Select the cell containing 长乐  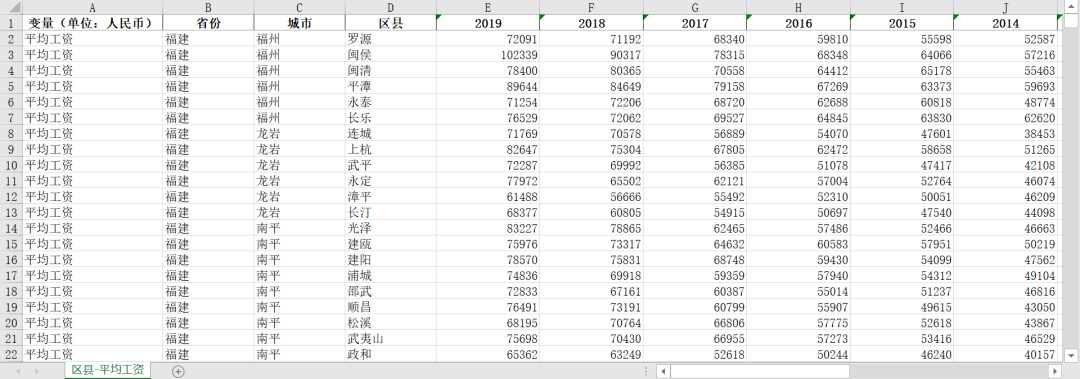pos(391,118)
